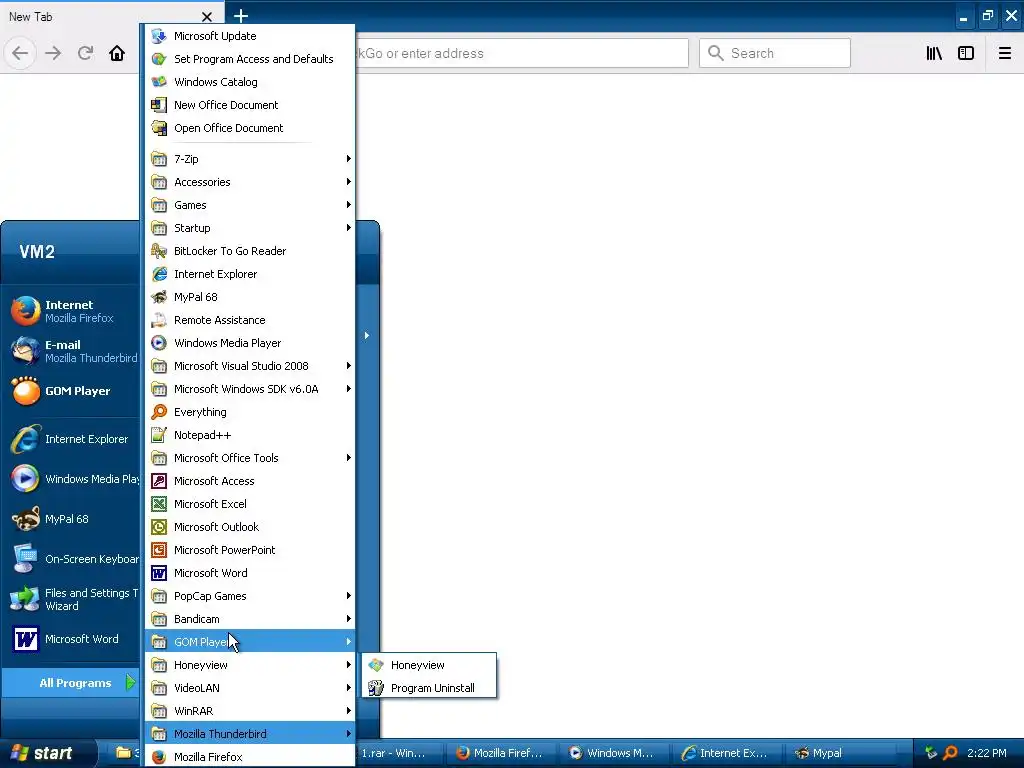Open the WinRAR folder
This screenshot has width=1024, height=768.
click(x=249, y=711)
